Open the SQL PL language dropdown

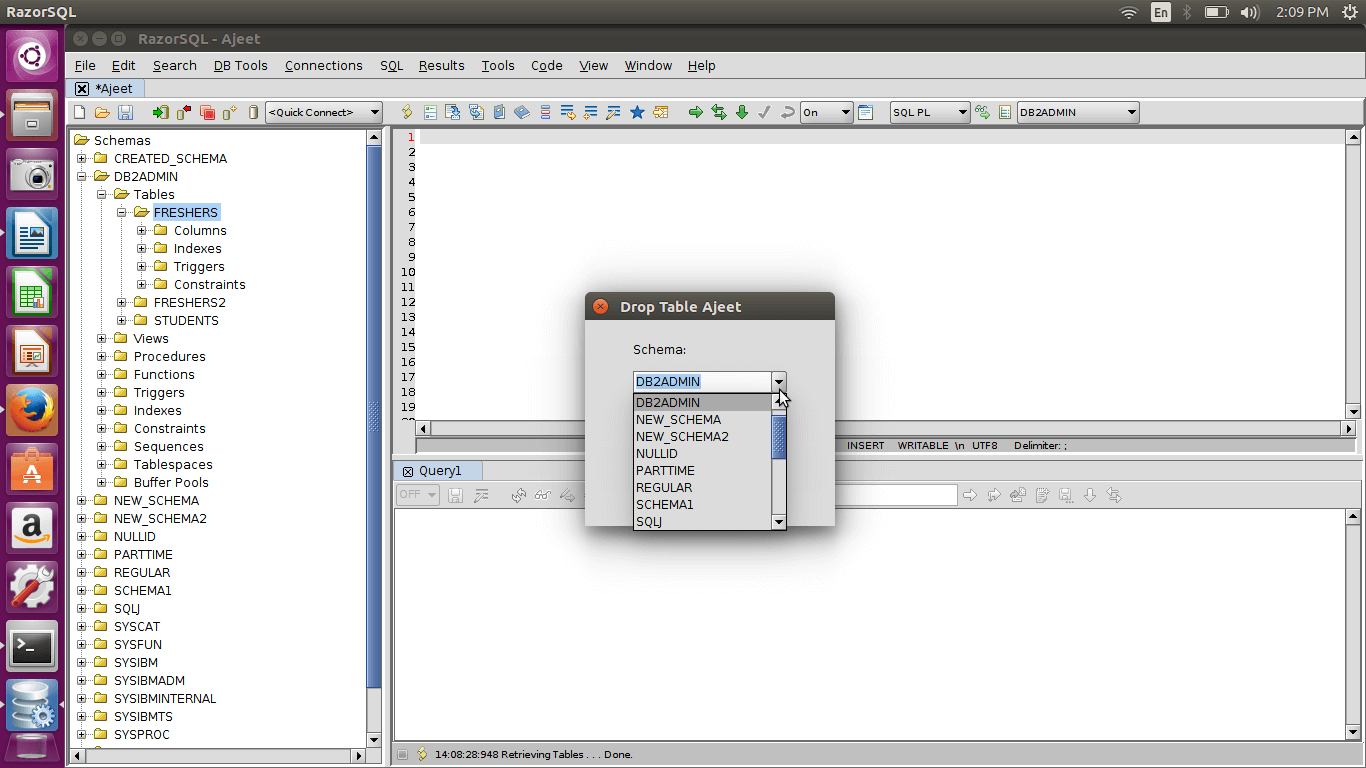(x=930, y=113)
